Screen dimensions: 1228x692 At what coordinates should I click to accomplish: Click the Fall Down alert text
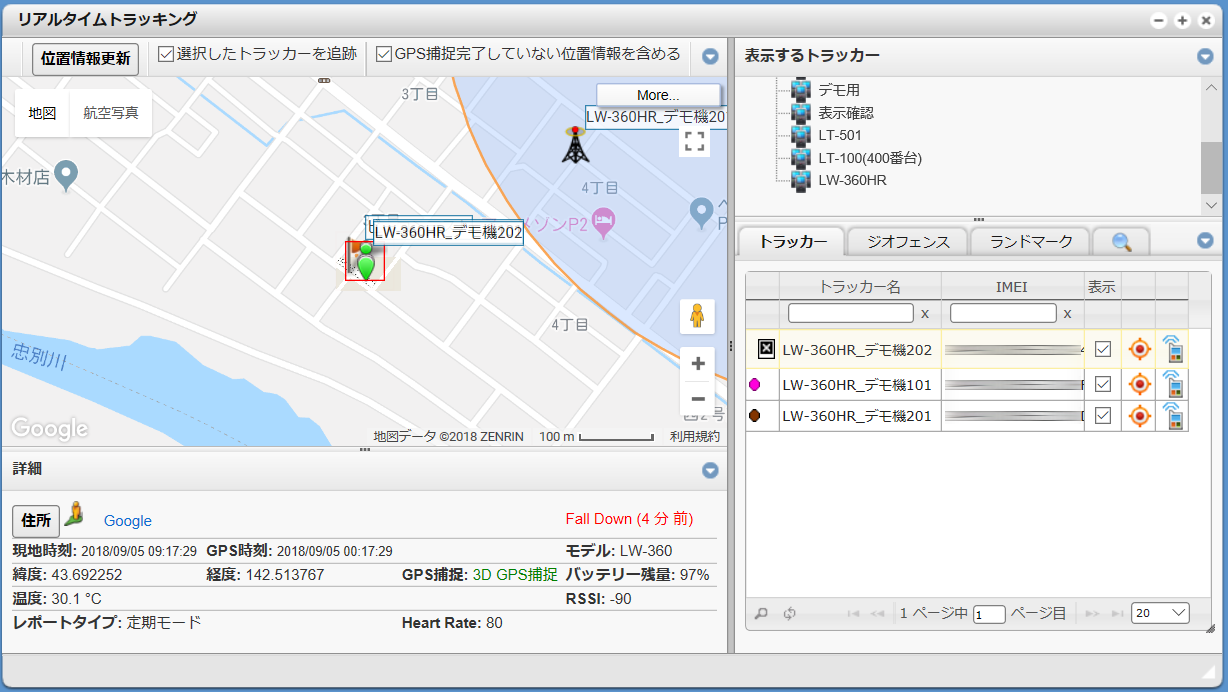point(629,519)
